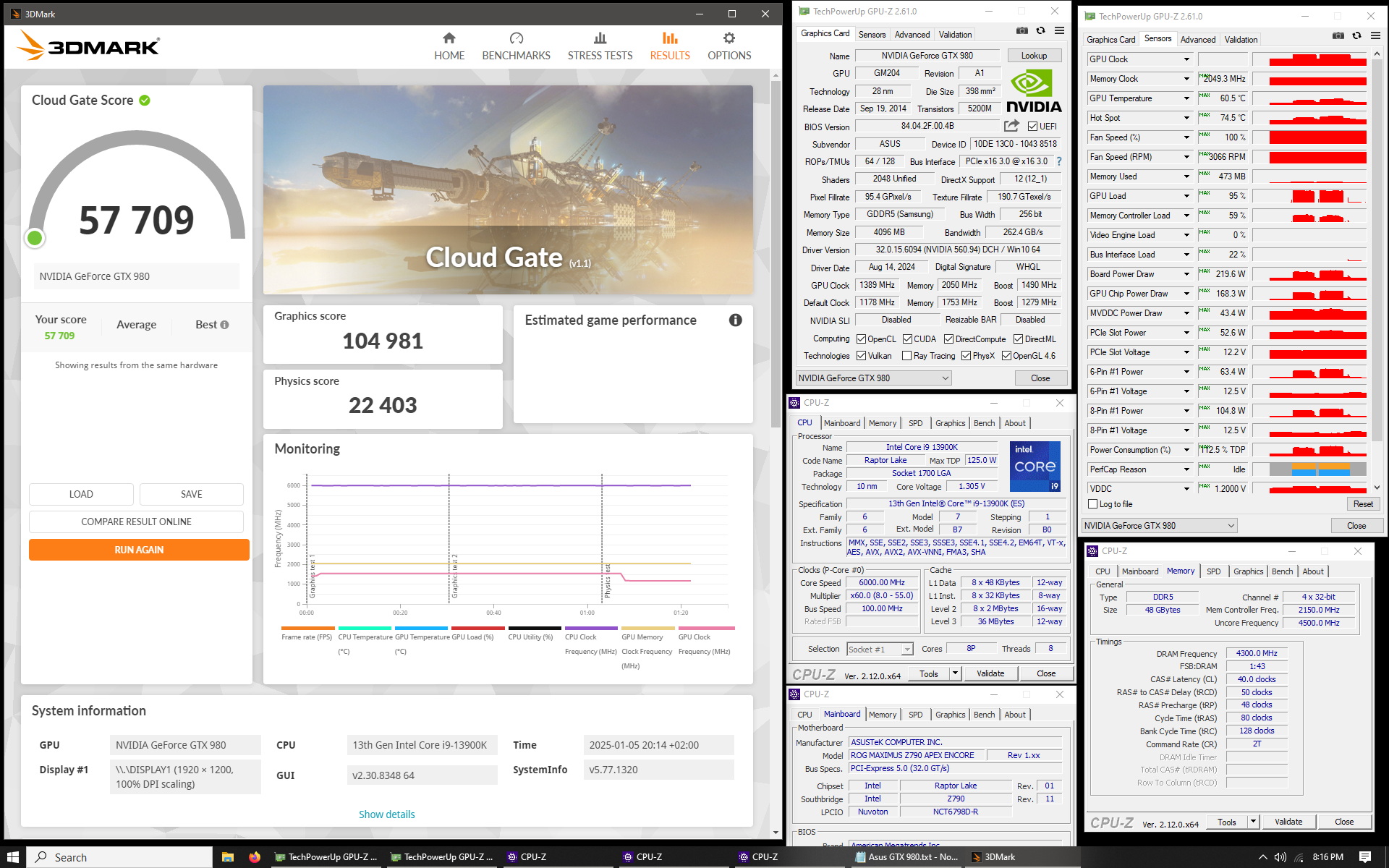Open the notification center icon
Viewport: 1389px width, 868px height.
(x=1365, y=857)
